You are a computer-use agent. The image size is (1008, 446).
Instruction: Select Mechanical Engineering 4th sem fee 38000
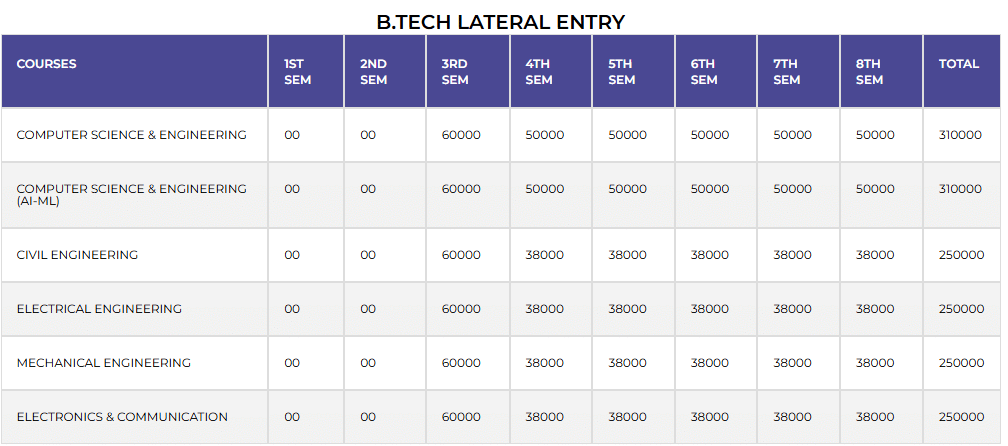coord(544,363)
